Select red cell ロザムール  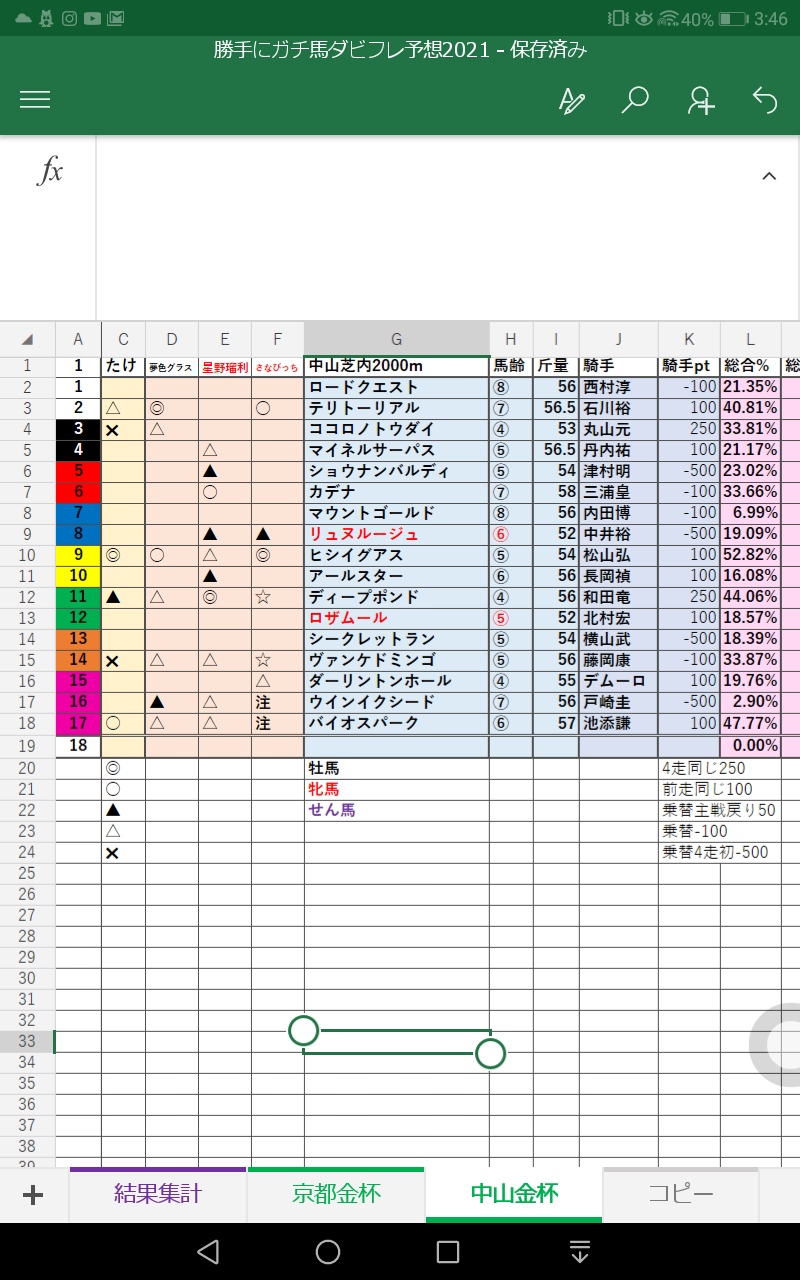pyautogui.click(x=397, y=618)
